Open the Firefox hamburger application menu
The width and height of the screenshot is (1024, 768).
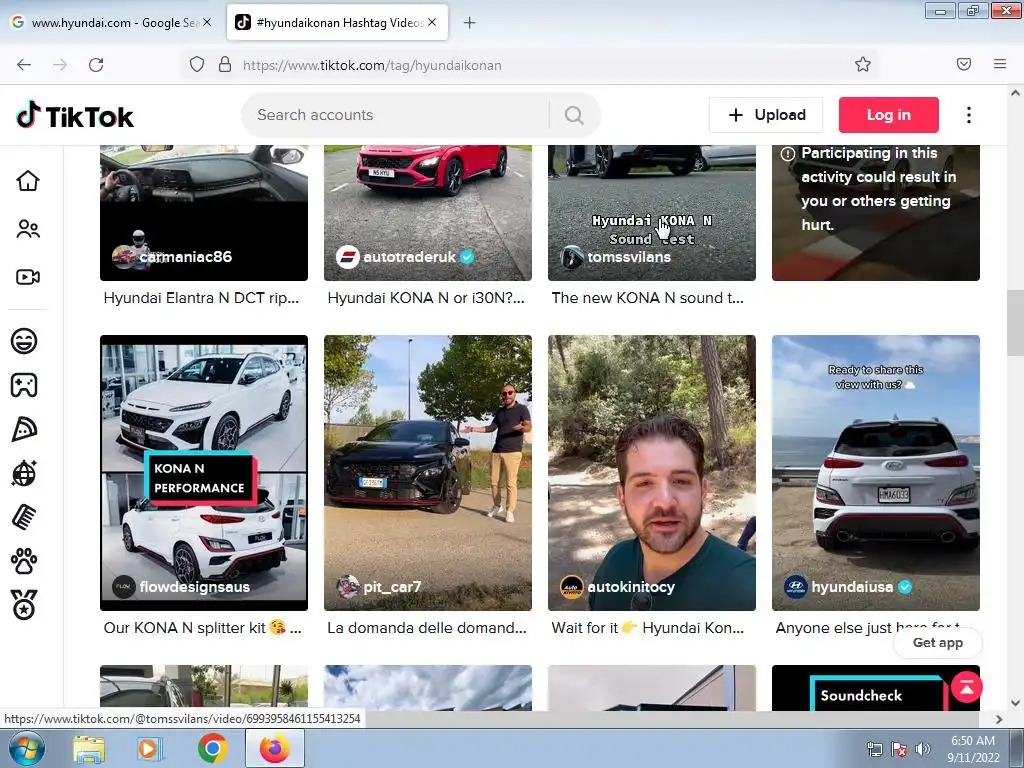pyautogui.click(x=1000, y=64)
